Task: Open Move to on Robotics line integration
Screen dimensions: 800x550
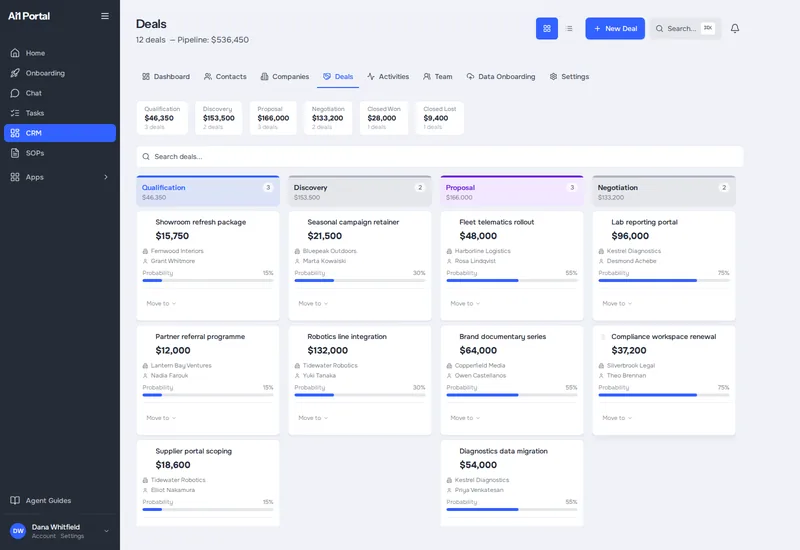Action: pyautogui.click(x=313, y=418)
